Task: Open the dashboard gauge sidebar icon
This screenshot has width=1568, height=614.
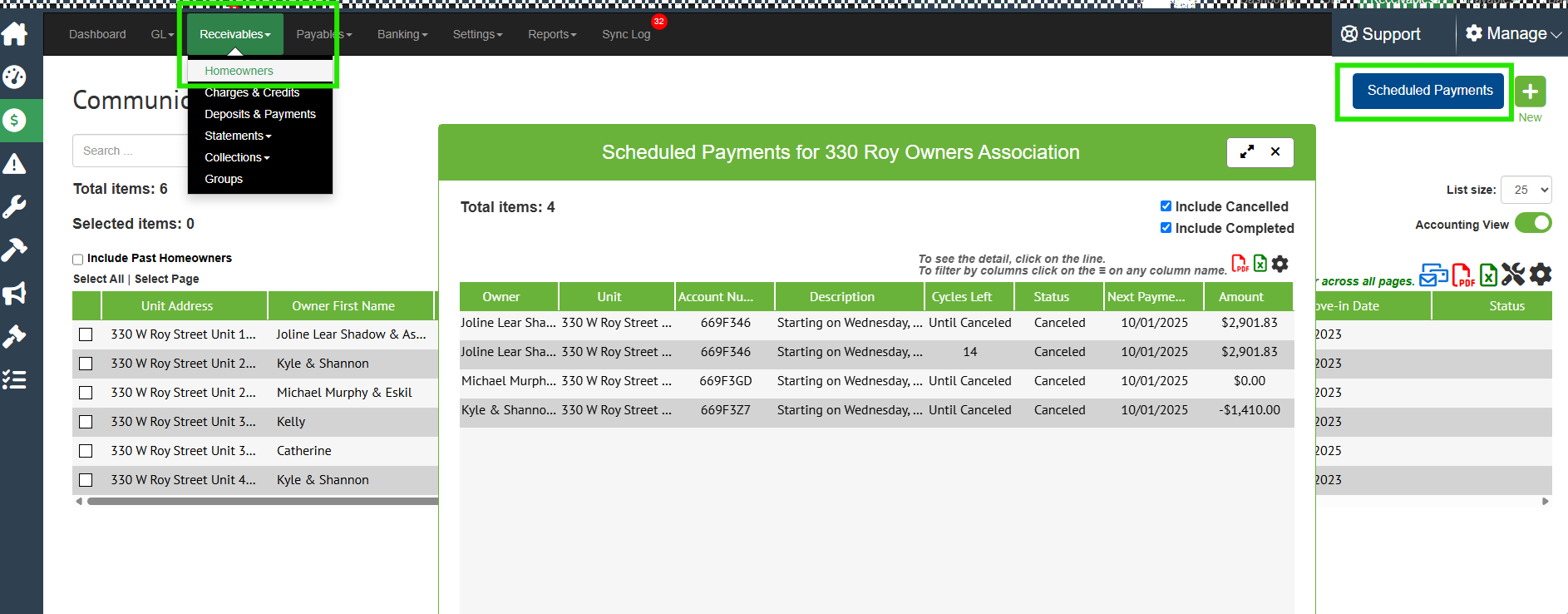Action: pos(15,77)
